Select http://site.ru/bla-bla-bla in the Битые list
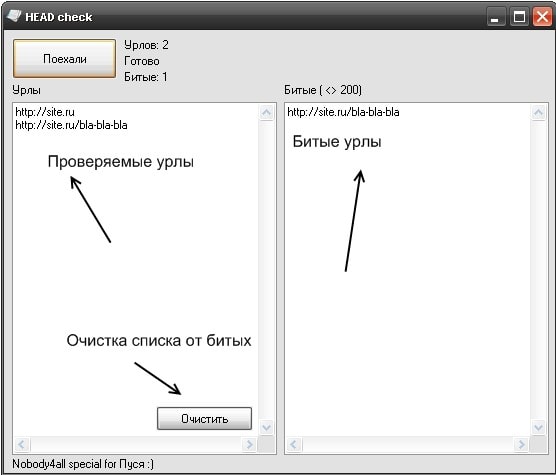556x475 pixels. click(343, 112)
